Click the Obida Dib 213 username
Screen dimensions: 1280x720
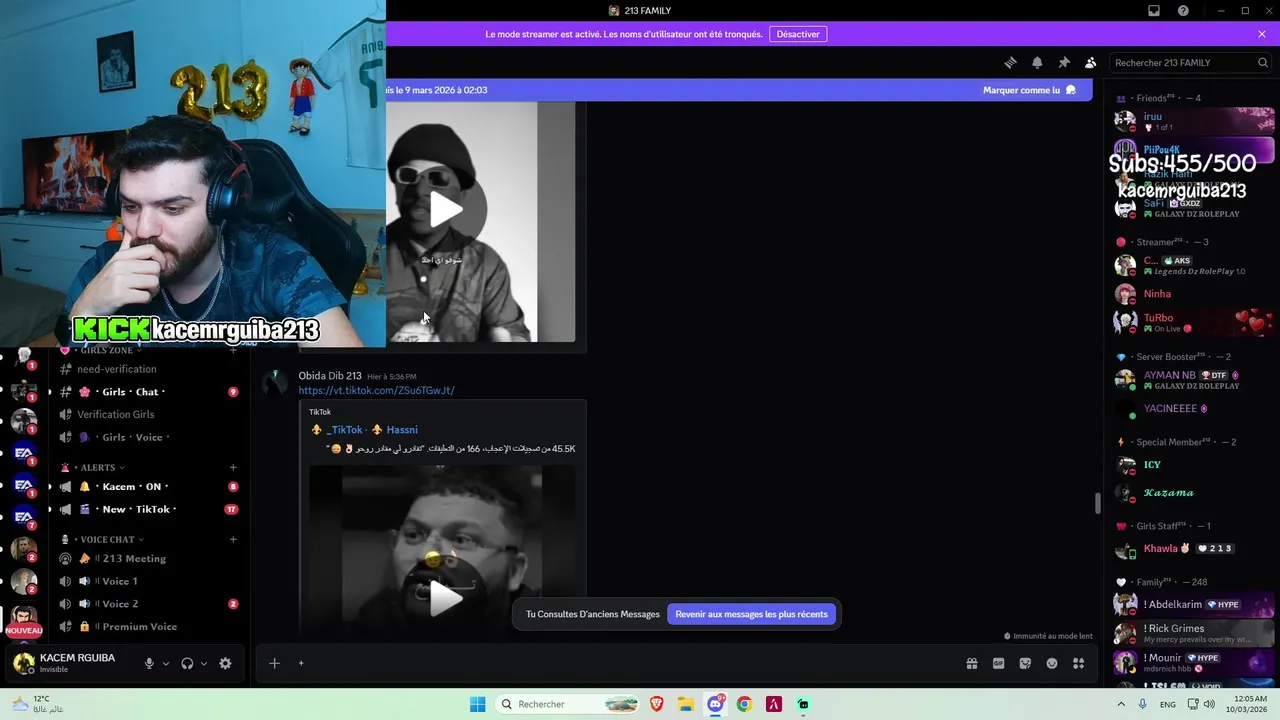tap(330, 376)
